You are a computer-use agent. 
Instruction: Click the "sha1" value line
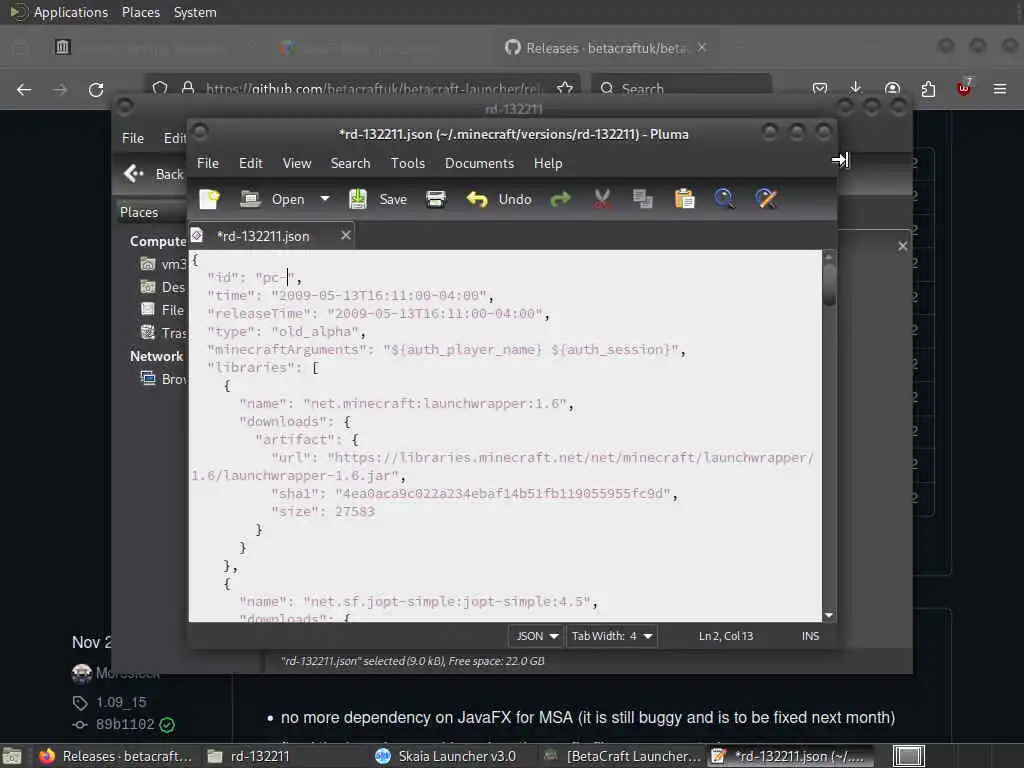tap(475, 494)
